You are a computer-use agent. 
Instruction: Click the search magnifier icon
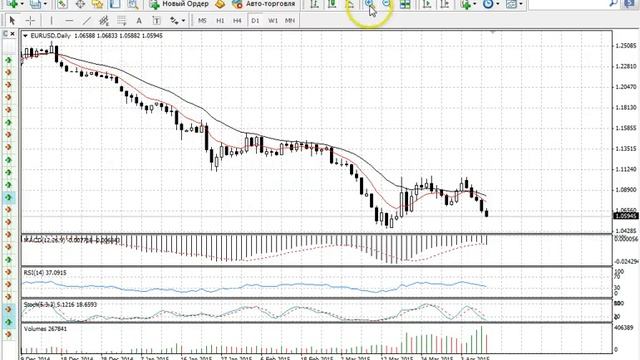point(613,4)
